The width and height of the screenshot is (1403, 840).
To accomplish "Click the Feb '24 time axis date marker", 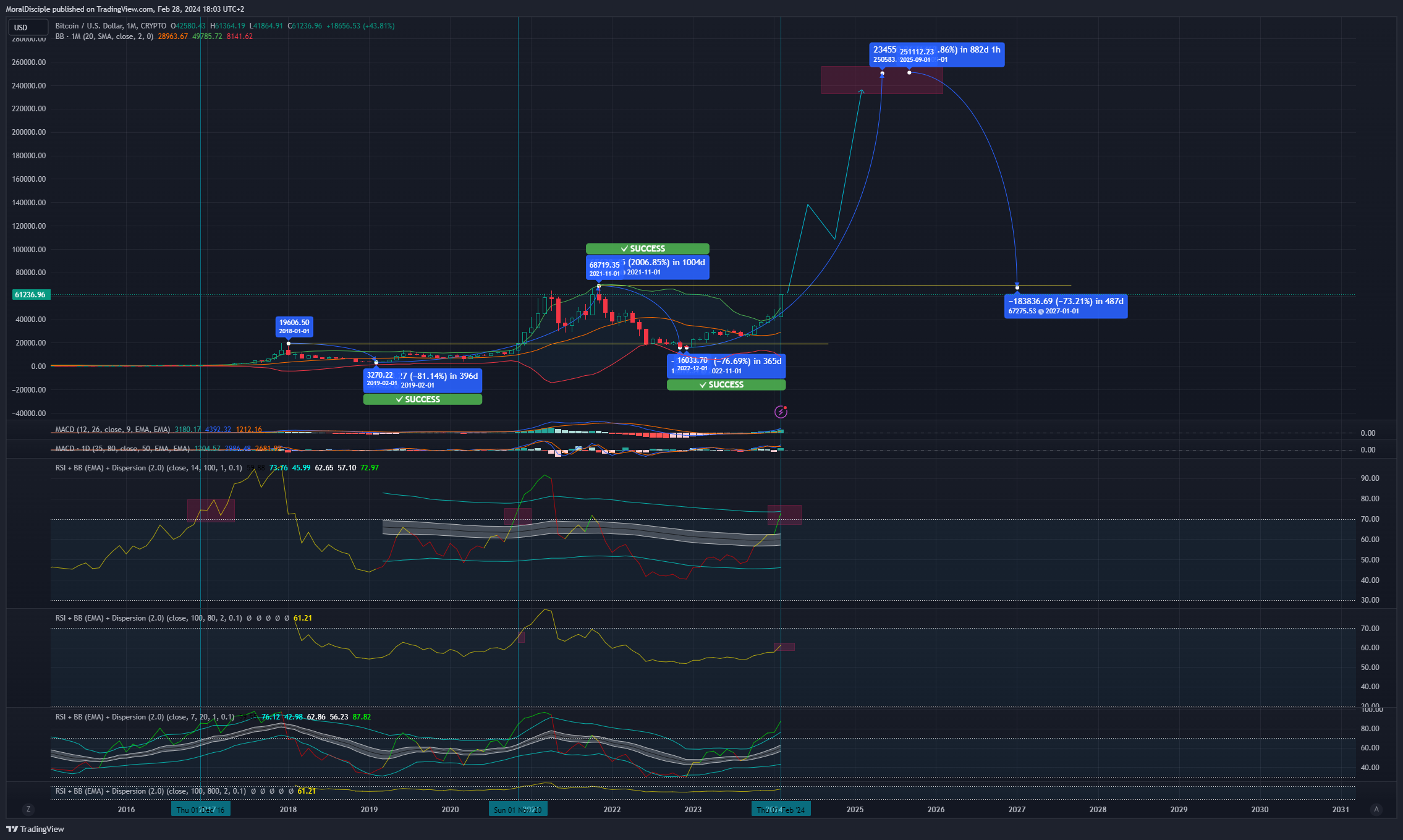I will 781,809.
